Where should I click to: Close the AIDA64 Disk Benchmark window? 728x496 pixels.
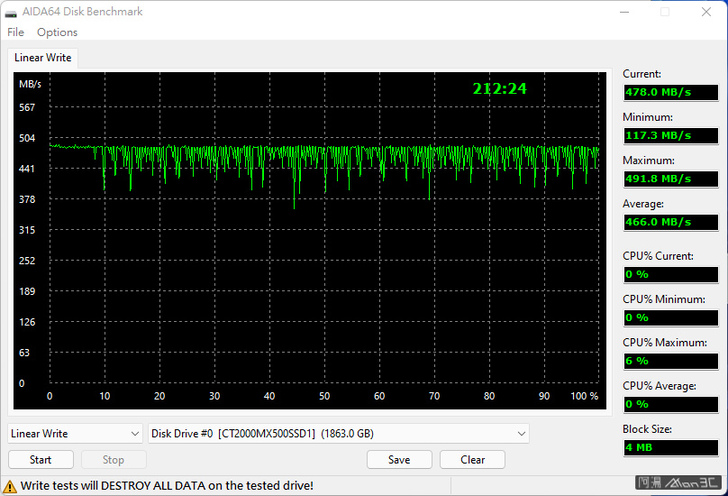[706, 12]
